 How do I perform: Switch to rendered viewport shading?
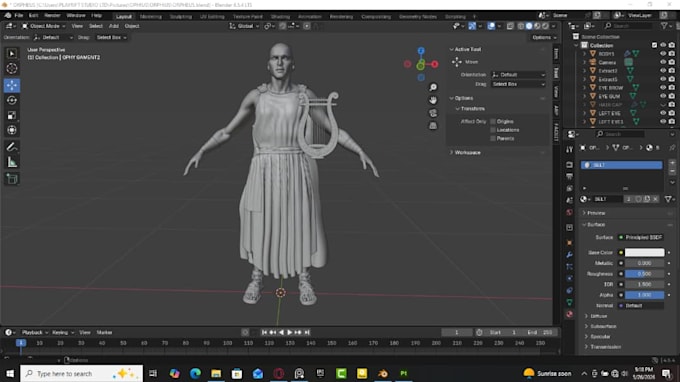(x=546, y=26)
